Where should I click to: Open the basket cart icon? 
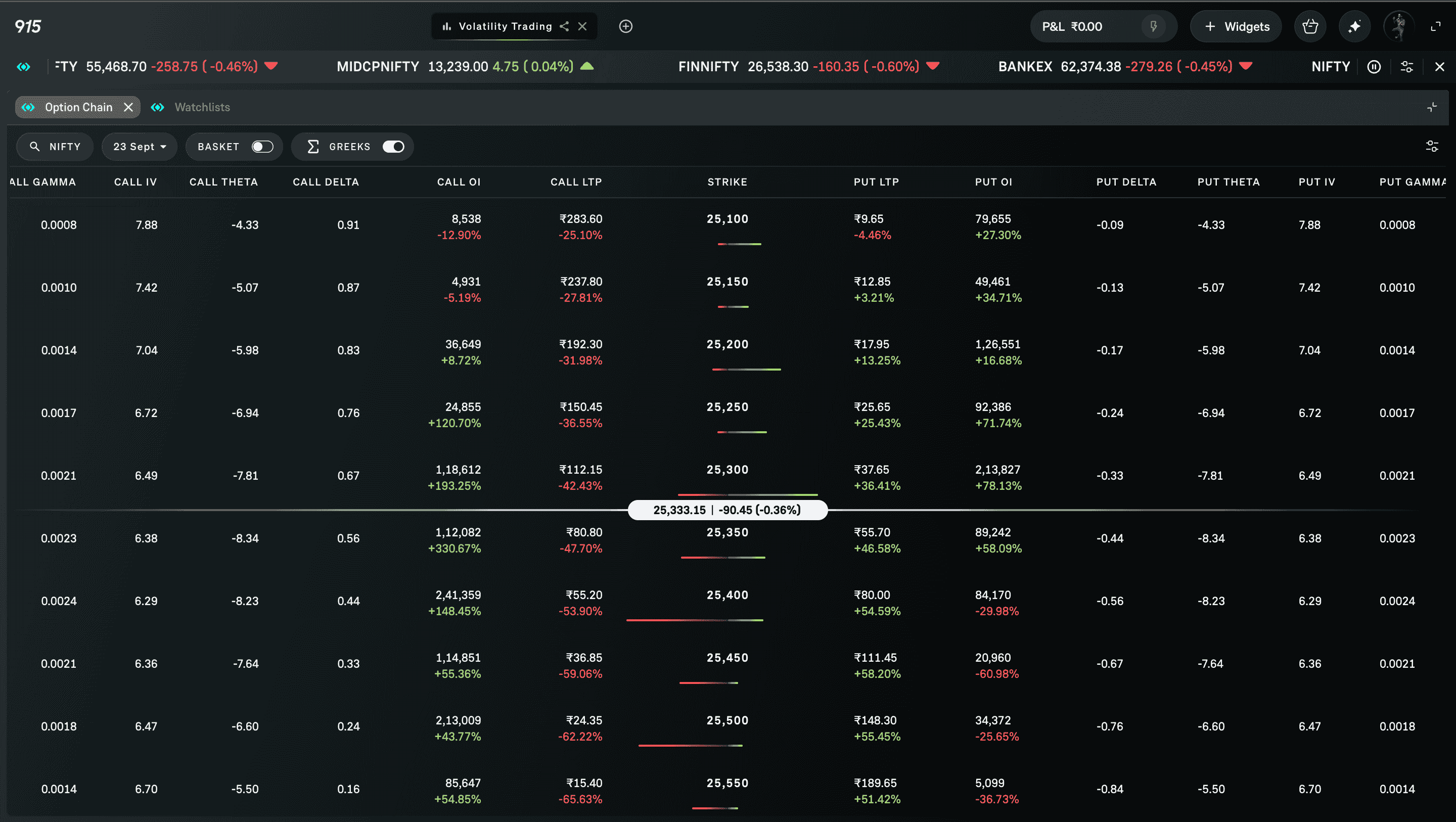click(1309, 27)
